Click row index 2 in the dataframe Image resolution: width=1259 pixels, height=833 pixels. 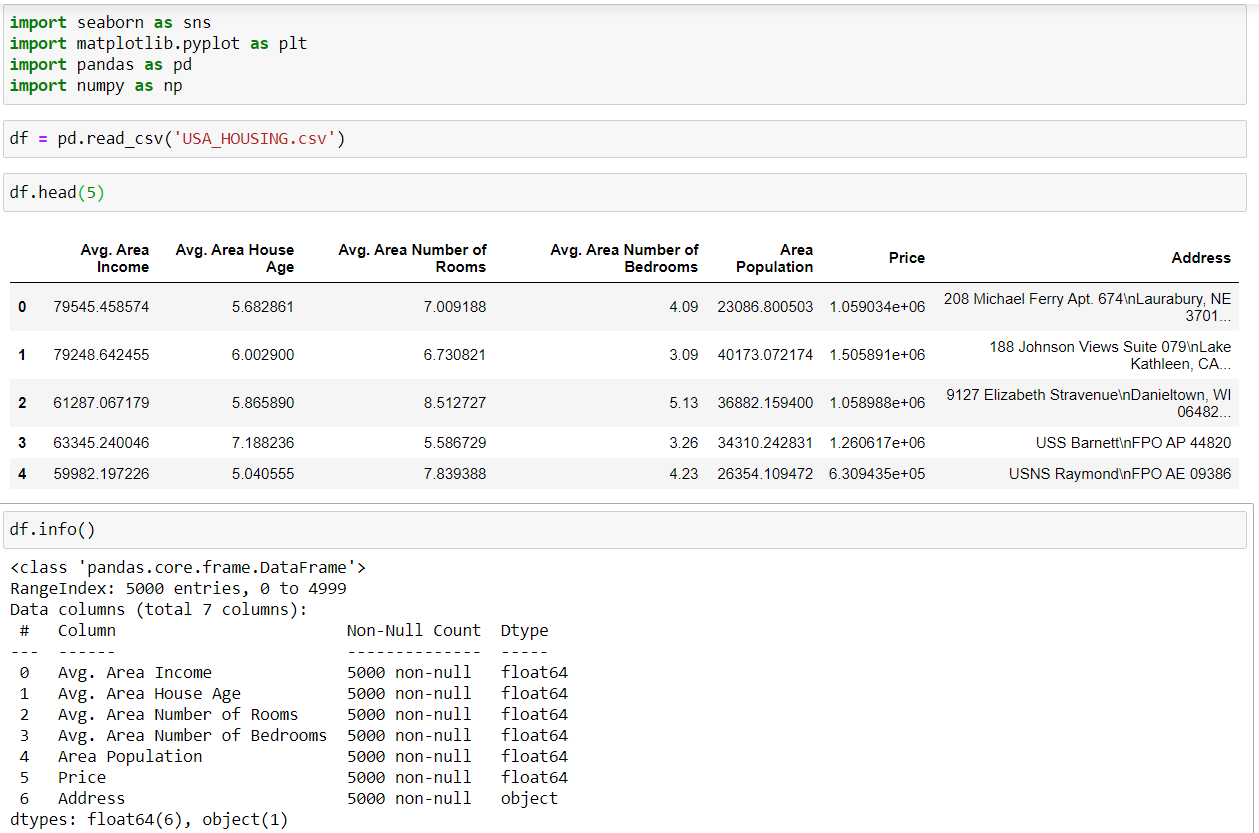pyautogui.click(x=22, y=403)
